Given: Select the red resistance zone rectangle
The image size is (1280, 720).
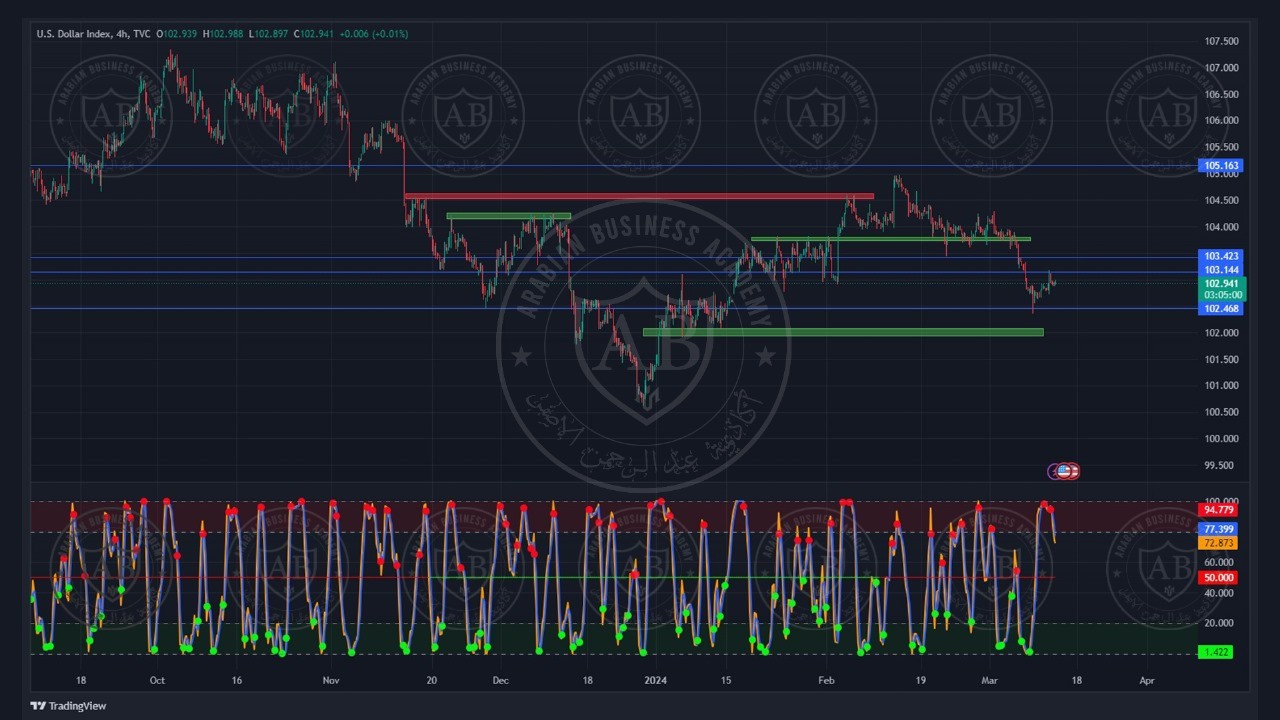Looking at the screenshot, I should pos(638,196).
